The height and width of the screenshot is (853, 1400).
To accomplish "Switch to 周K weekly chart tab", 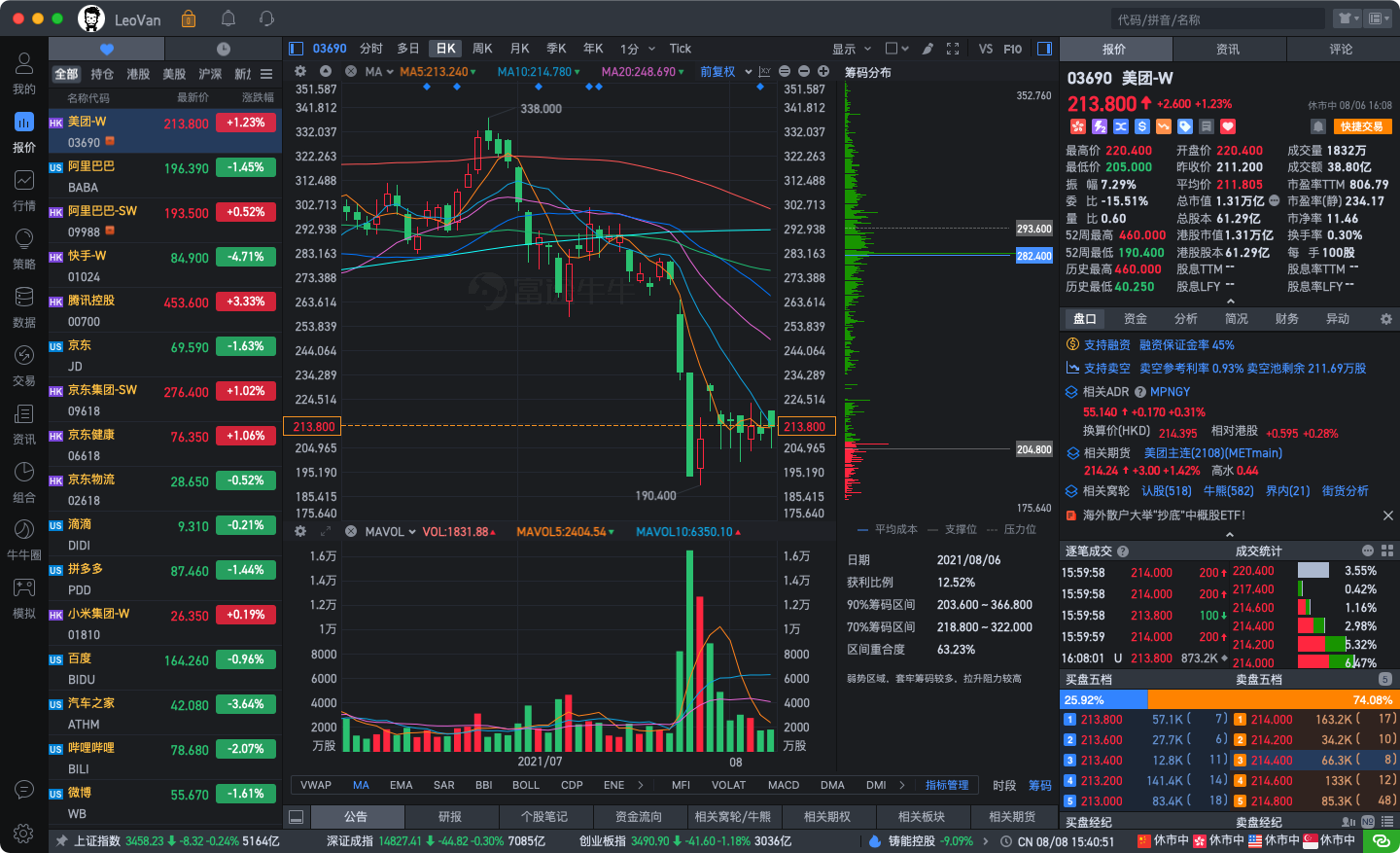I will click(x=482, y=49).
